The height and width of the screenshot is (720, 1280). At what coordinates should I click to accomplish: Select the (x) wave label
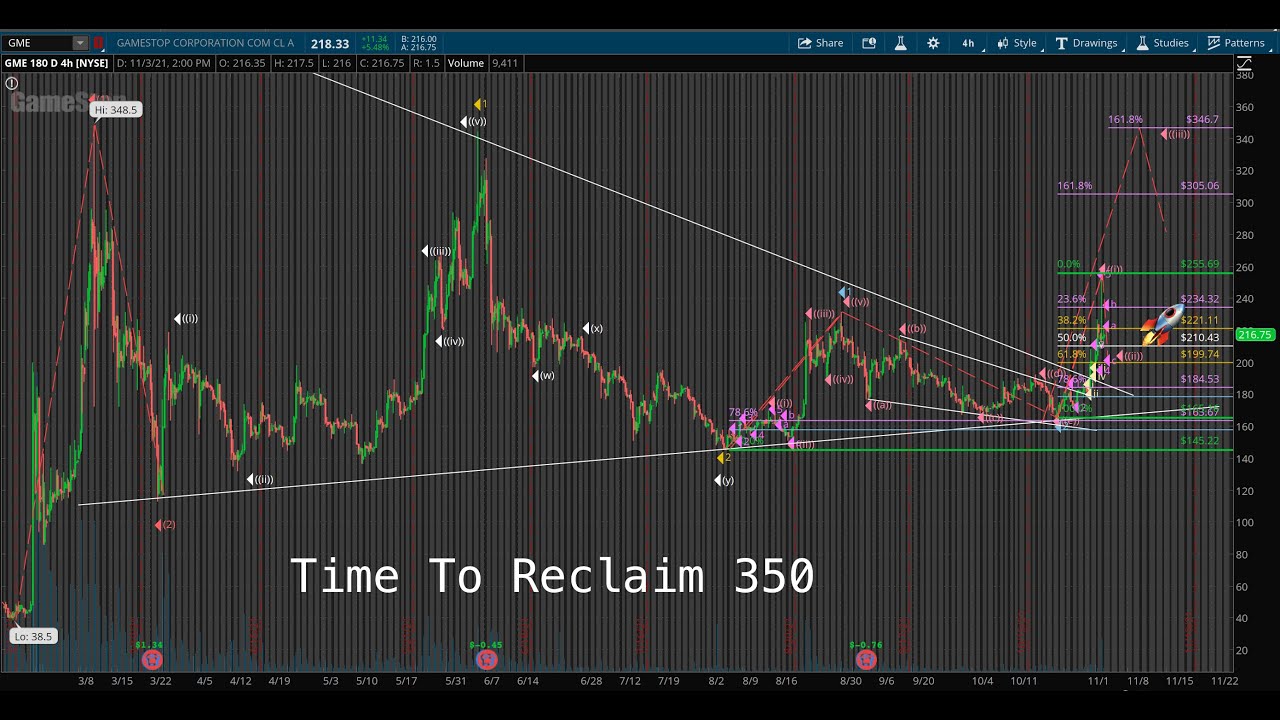(593, 328)
